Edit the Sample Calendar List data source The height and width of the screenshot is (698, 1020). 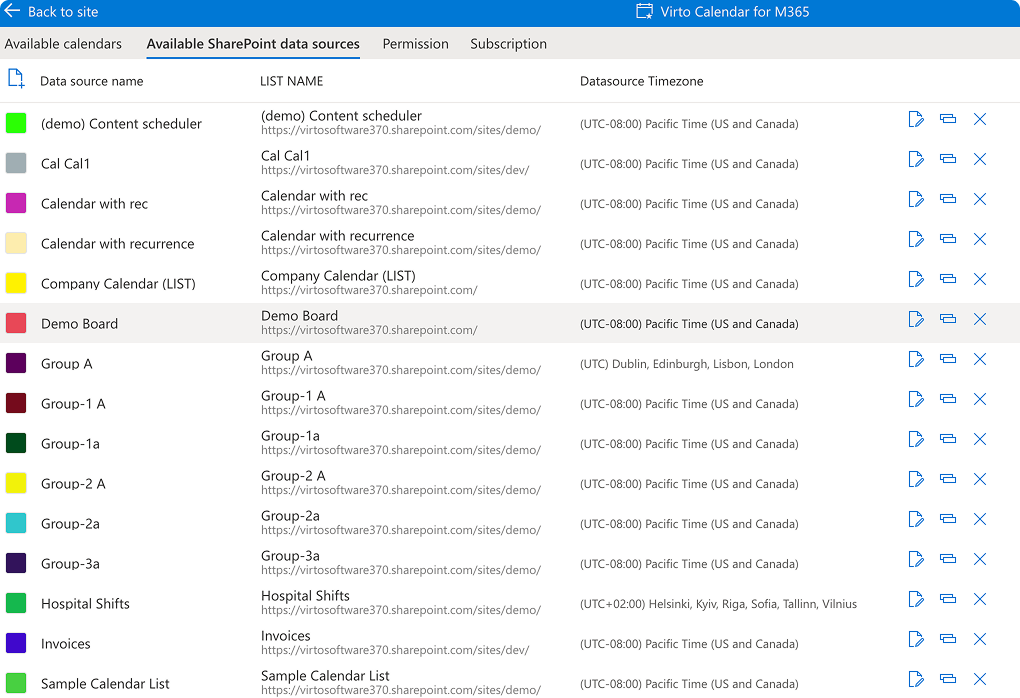point(916,679)
